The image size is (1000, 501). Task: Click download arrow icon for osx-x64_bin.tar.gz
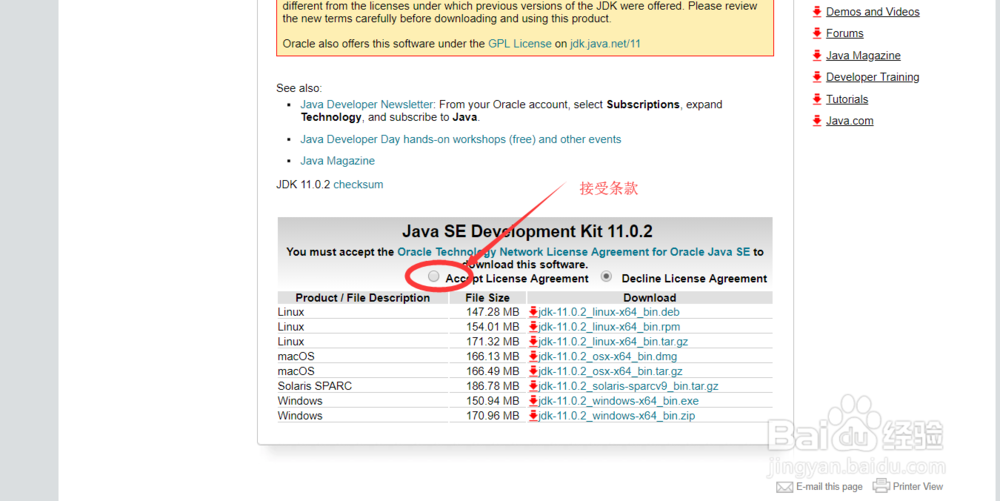click(x=534, y=371)
